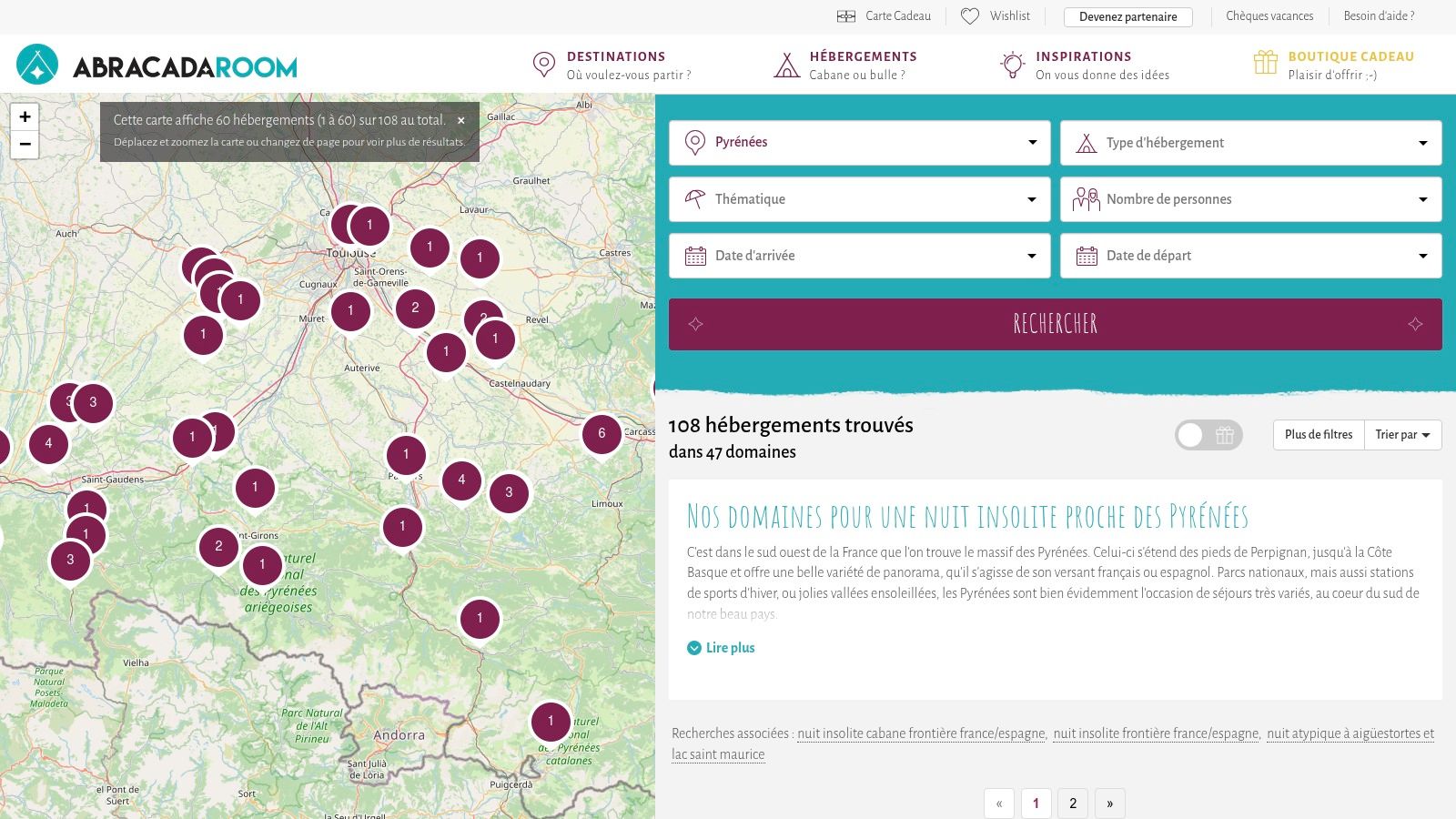Click the Hébergements tent icon
Viewport: 1456px width, 819px height.
[786, 65]
